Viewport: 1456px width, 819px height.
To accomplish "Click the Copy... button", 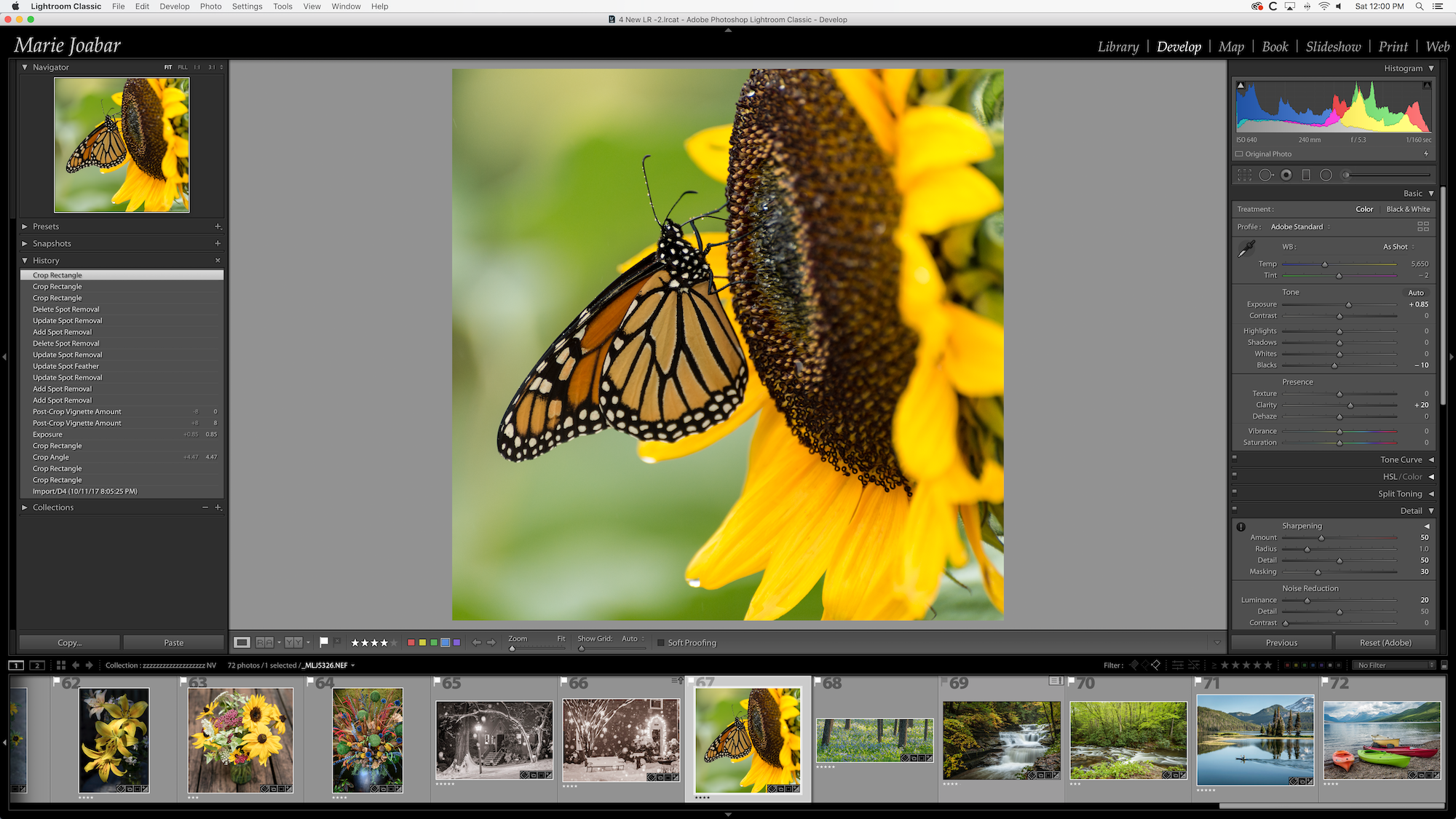I will pyautogui.click(x=69, y=643).
